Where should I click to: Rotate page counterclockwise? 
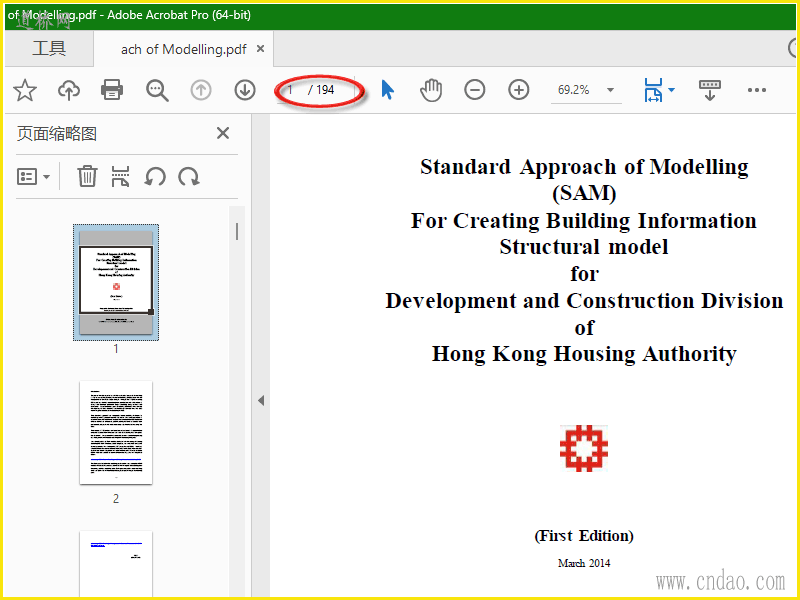coord(155,177)
